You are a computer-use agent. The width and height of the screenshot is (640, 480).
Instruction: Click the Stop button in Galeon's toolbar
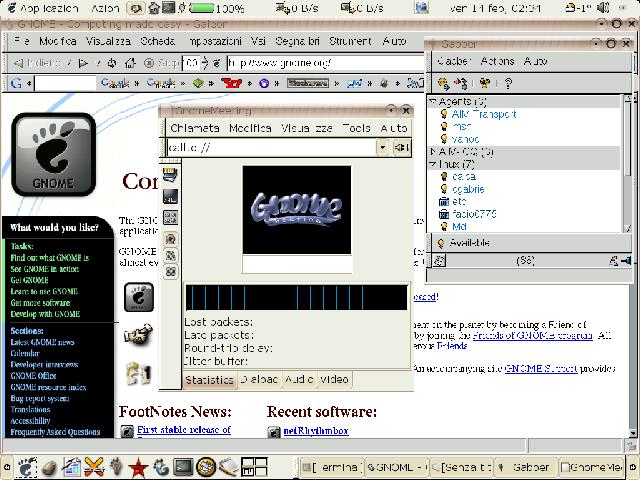pos(162,63)
